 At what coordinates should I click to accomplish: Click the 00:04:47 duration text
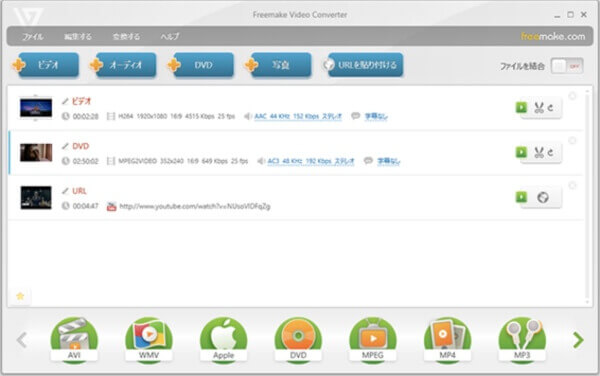pyautogui.click(x=86, y=206)
